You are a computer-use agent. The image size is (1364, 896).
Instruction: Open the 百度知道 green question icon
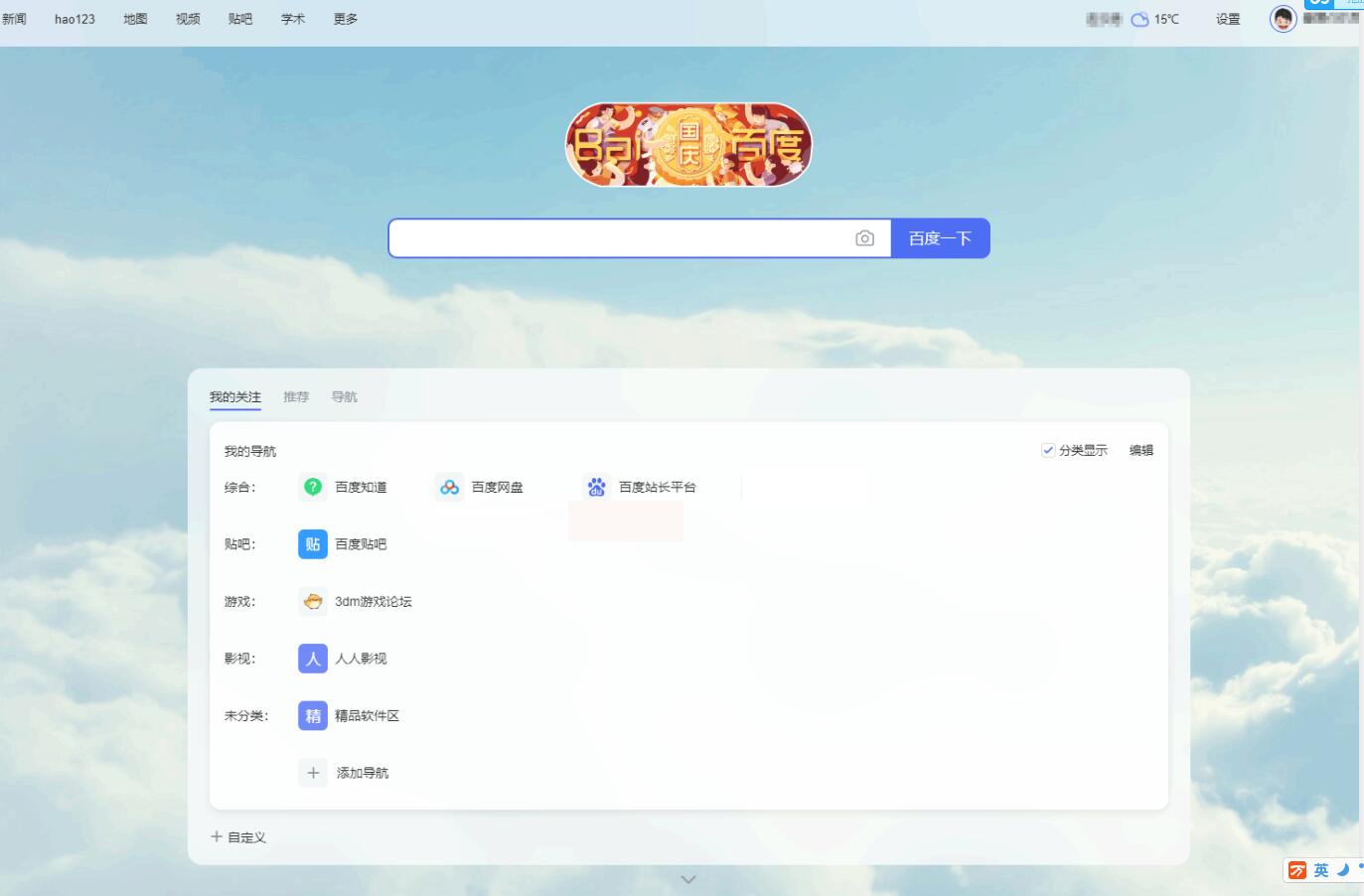(x=313, y=487)
